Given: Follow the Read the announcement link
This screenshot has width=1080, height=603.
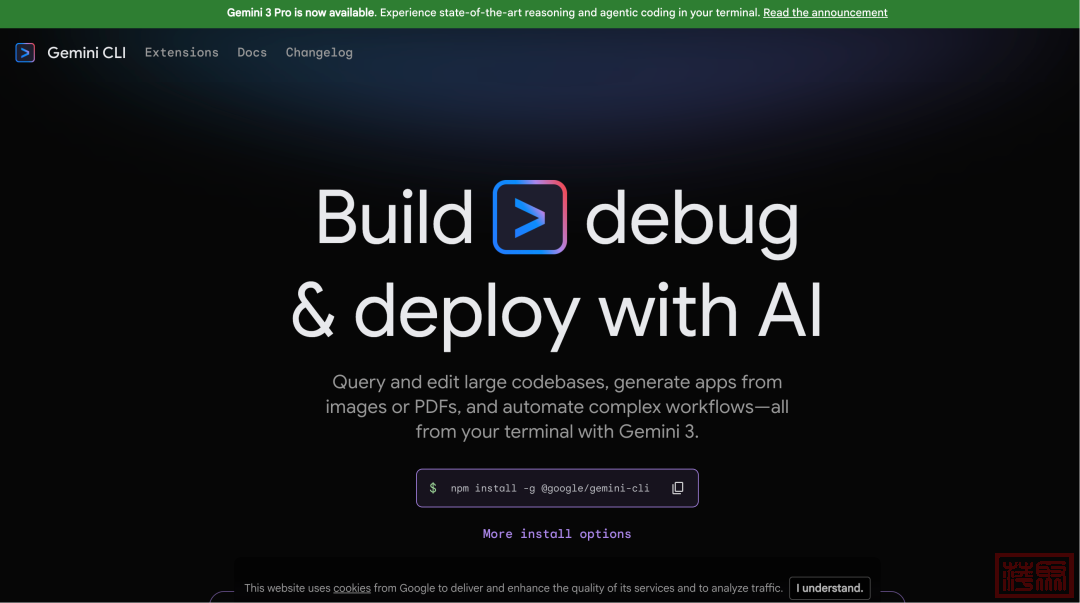Looking at the screenshot, I should point(825,13).
